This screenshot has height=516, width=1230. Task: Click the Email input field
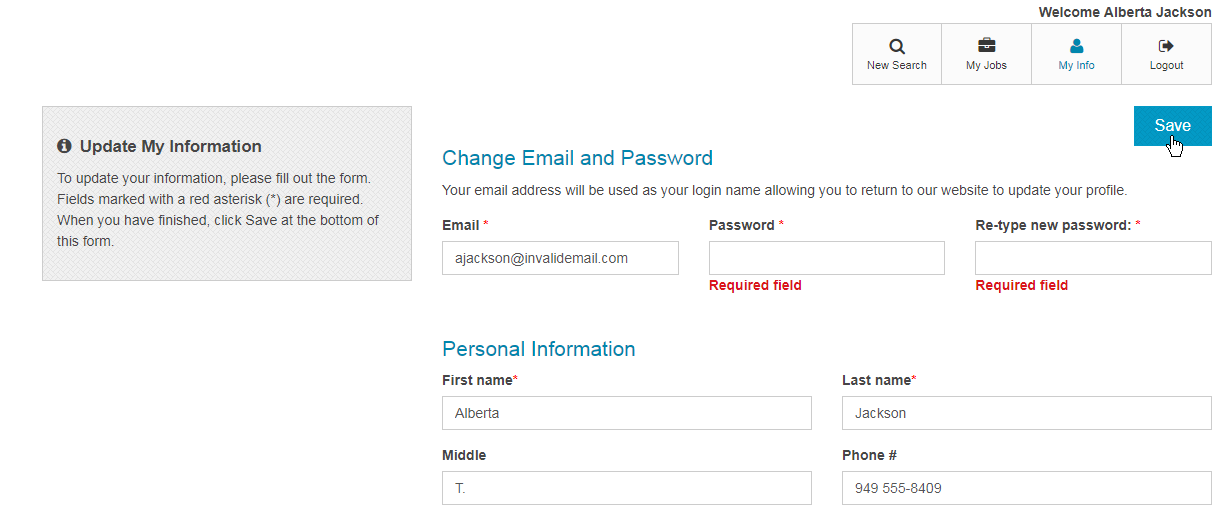coord(560,258)
